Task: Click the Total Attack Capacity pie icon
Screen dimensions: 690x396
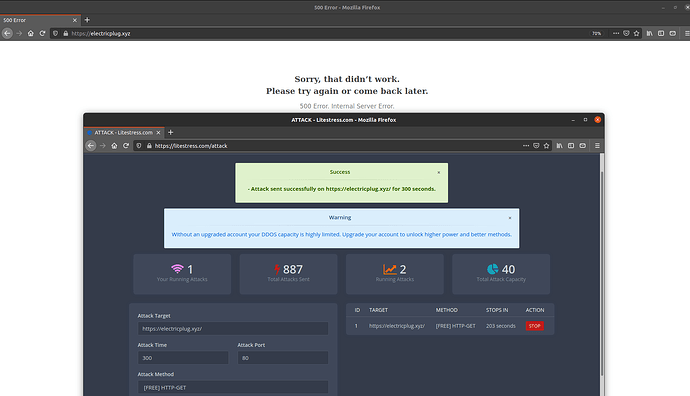Action: click(x=492, y=269)
